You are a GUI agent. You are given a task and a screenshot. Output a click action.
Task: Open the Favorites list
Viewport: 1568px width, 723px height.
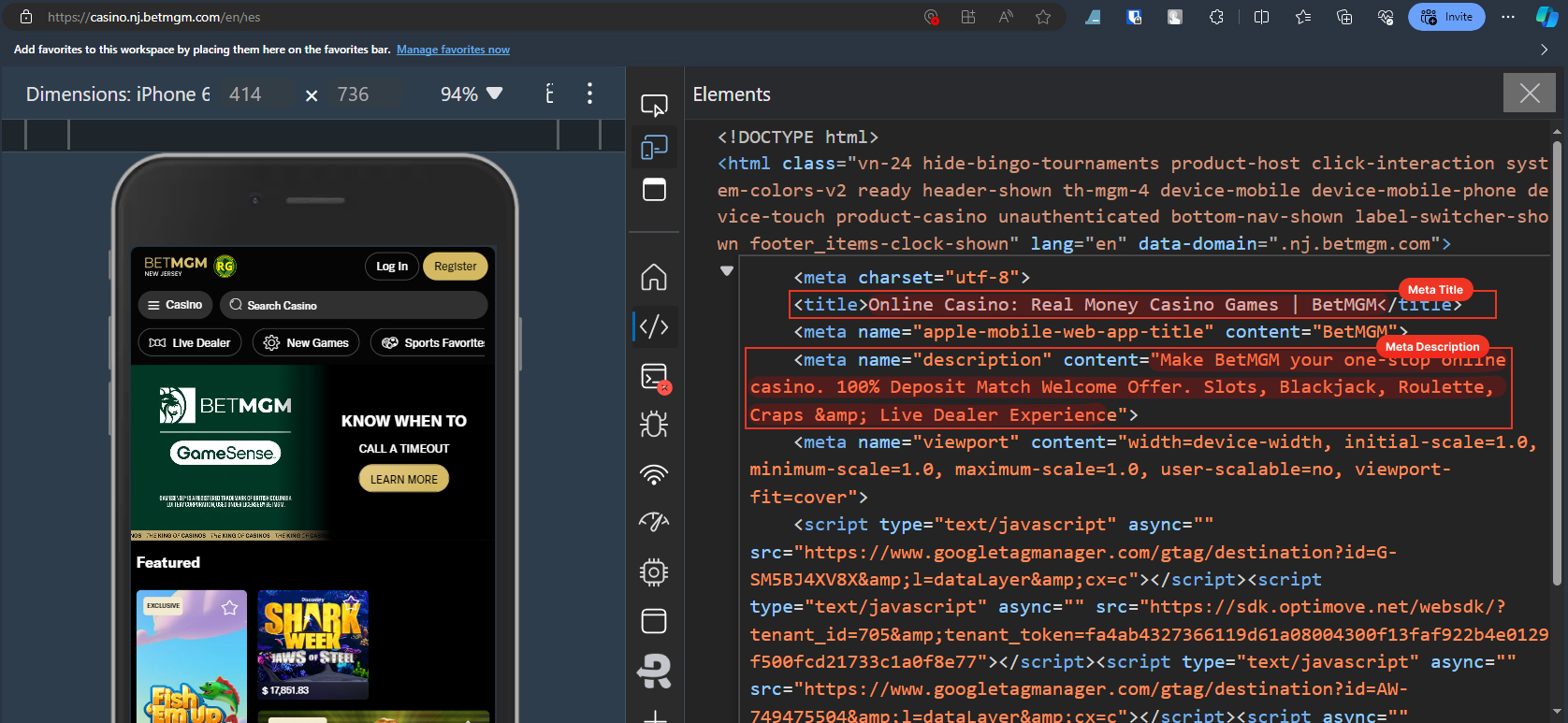click(1303, 17)
